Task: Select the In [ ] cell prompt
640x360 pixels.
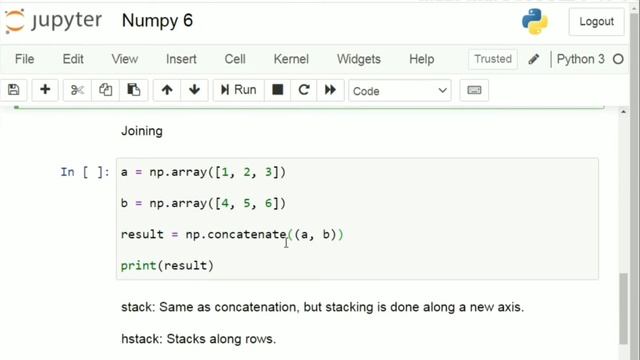Action: coord(85,172)
